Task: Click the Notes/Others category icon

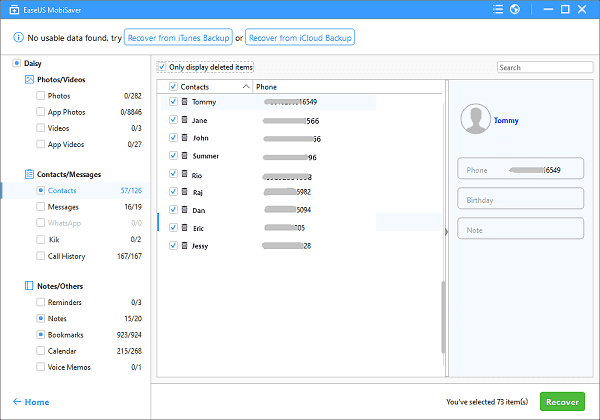Action: tap(26, 285)
